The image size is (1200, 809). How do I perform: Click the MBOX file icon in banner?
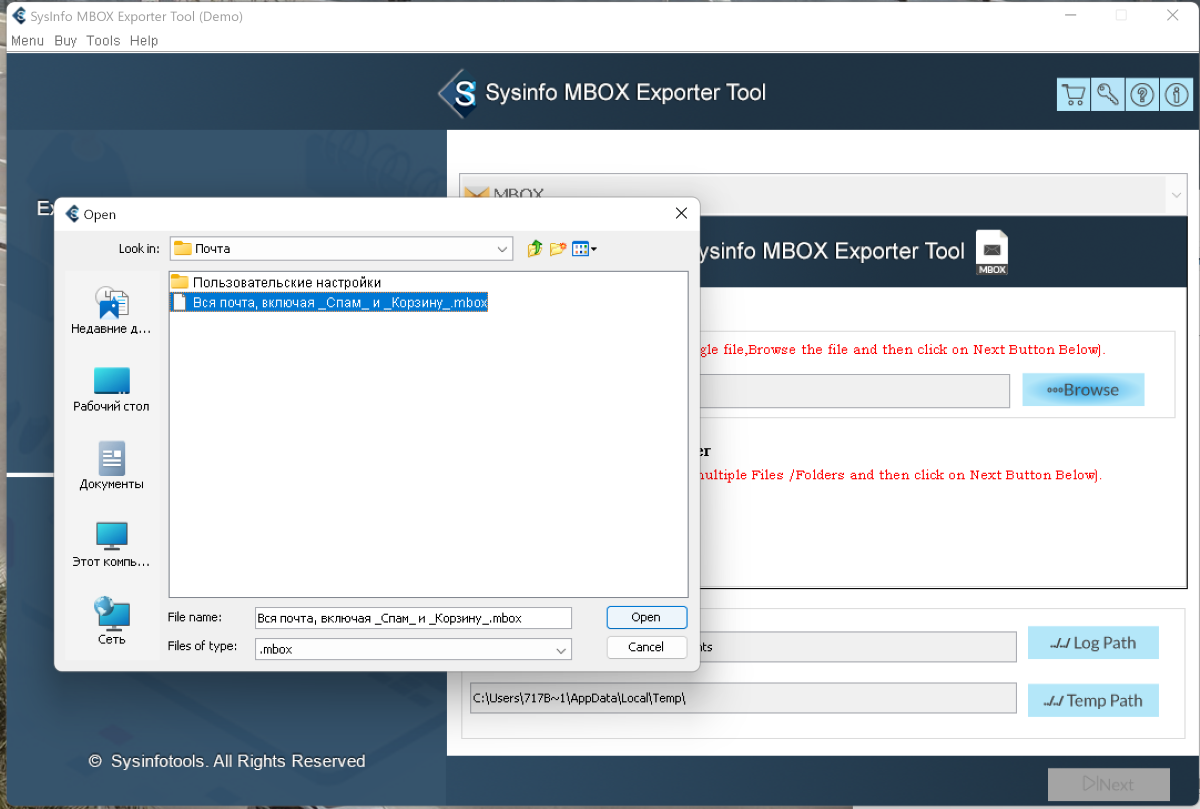click(992, 253)
